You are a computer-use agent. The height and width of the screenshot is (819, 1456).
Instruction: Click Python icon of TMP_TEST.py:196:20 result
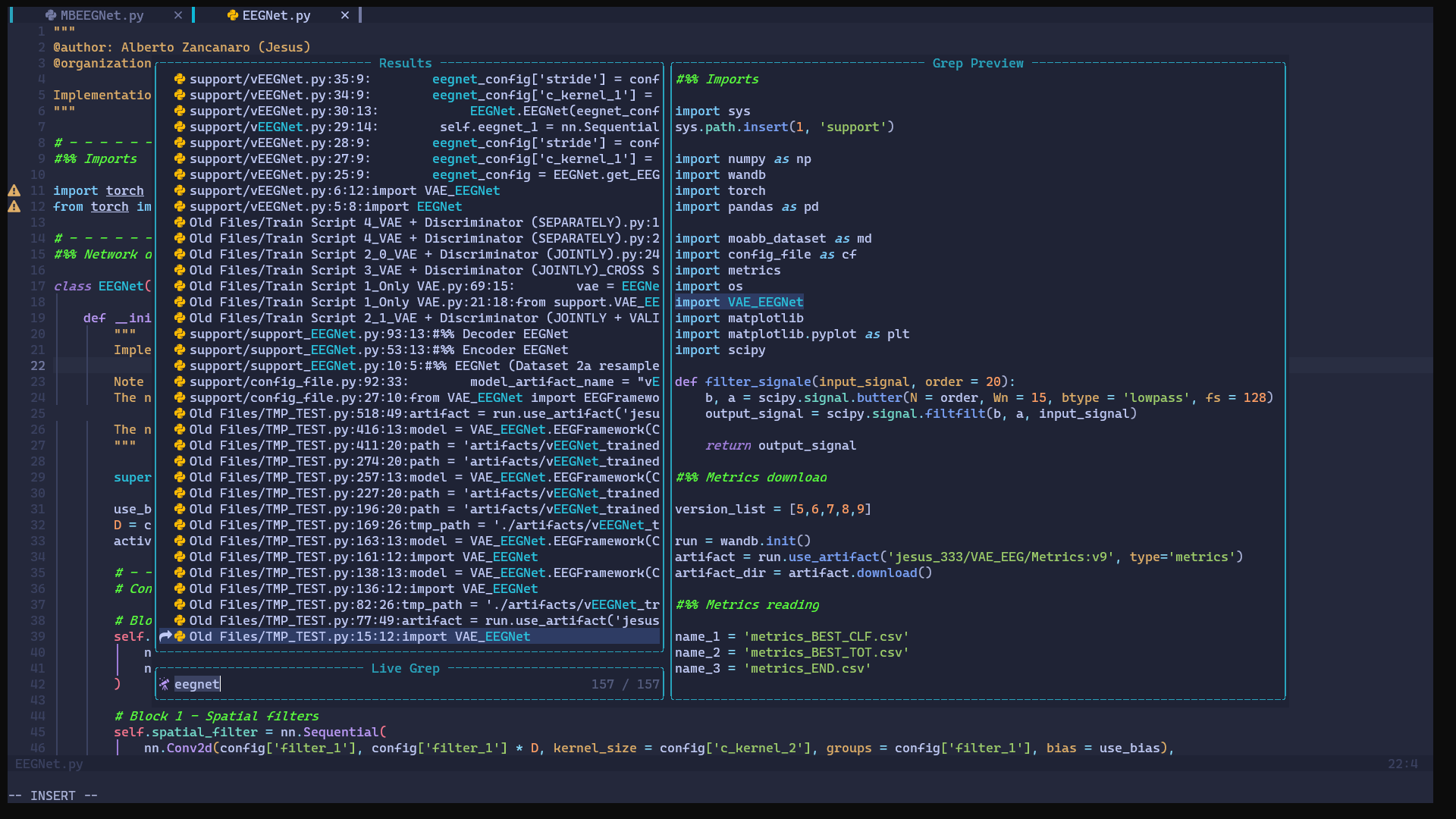(180, 509)
